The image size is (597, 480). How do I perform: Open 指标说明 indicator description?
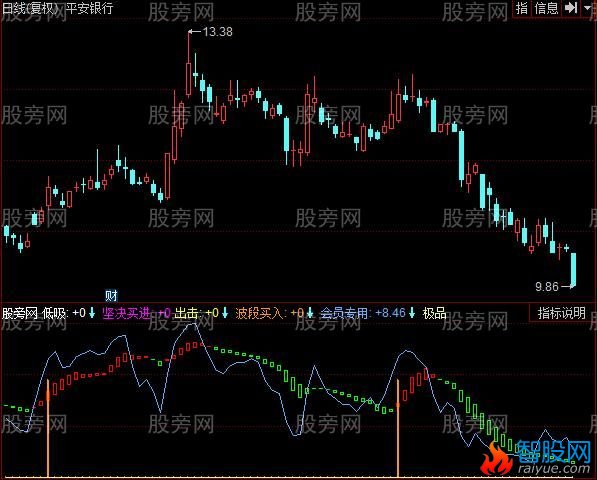coord(561,313)
